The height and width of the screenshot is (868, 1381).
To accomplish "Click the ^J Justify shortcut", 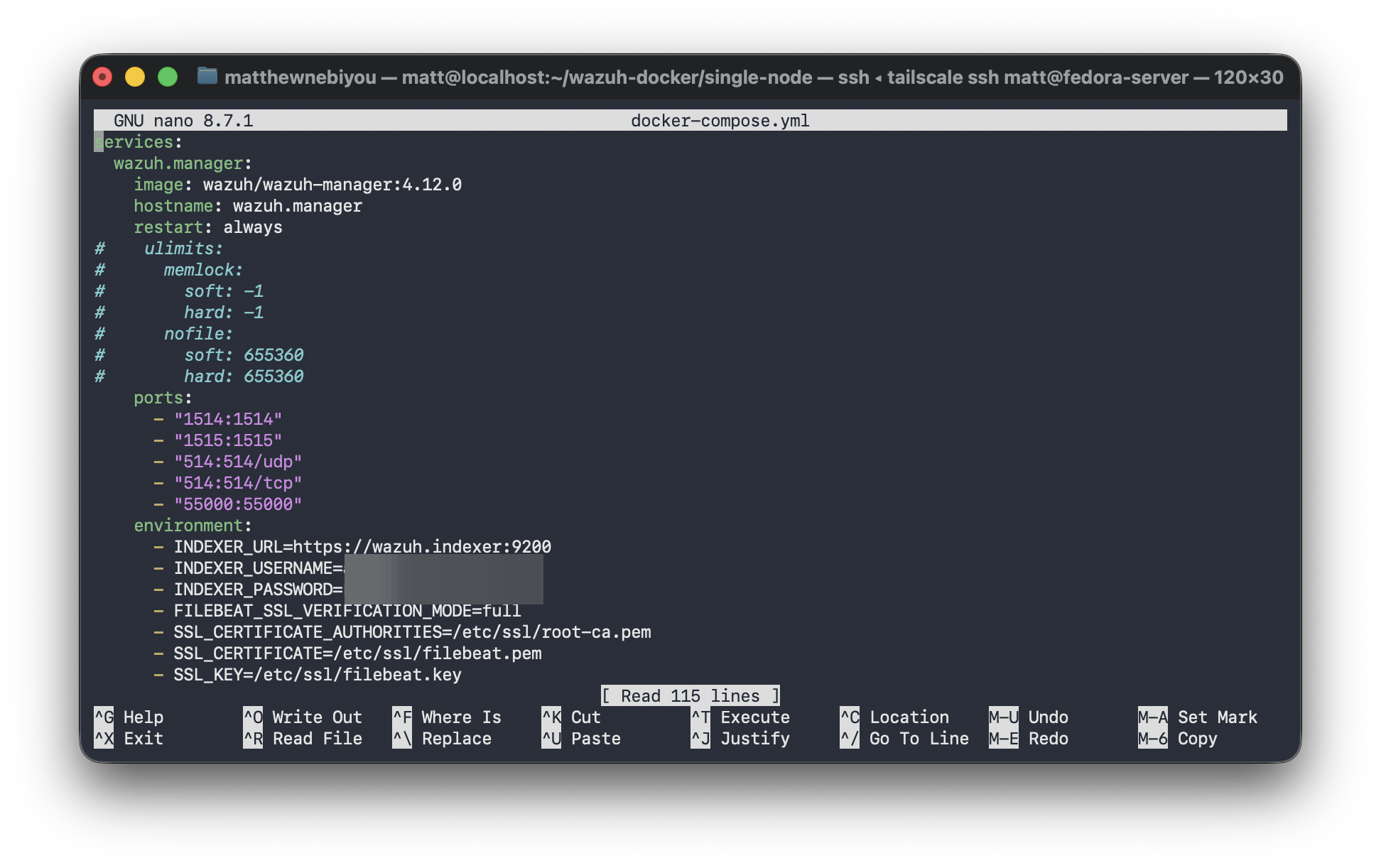I will coord(740,739).
